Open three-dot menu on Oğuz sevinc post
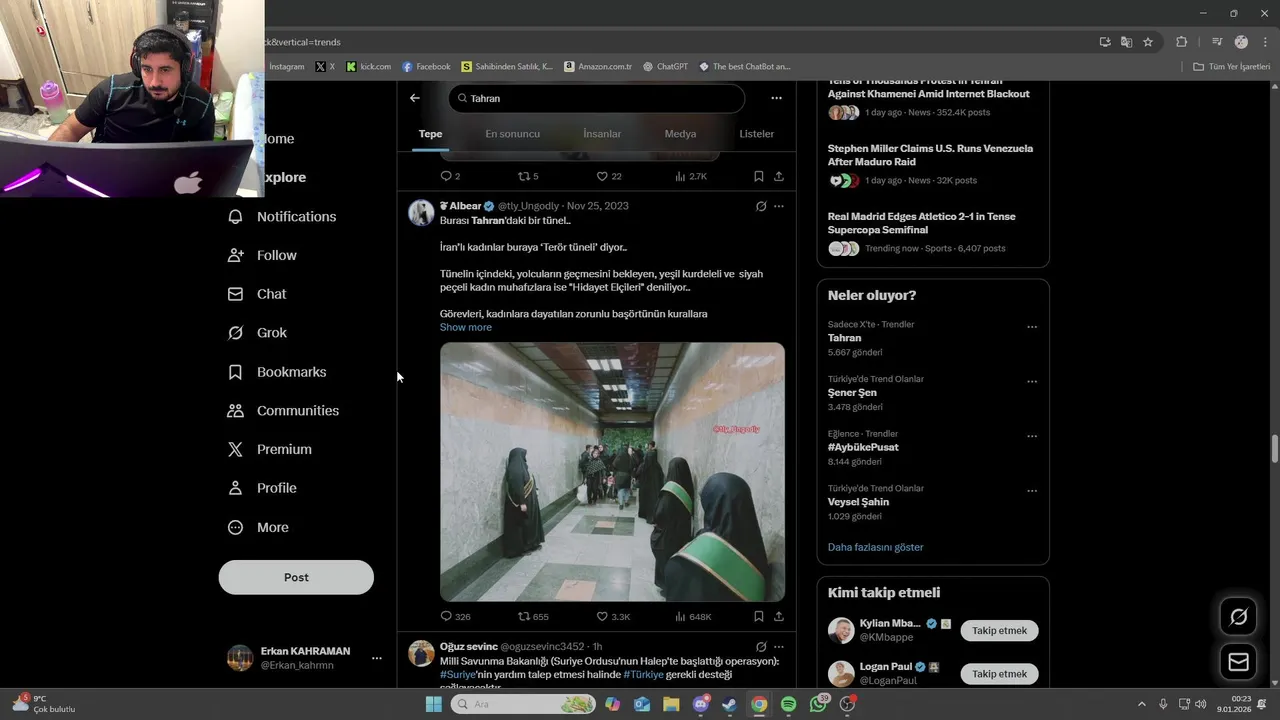 779,647
